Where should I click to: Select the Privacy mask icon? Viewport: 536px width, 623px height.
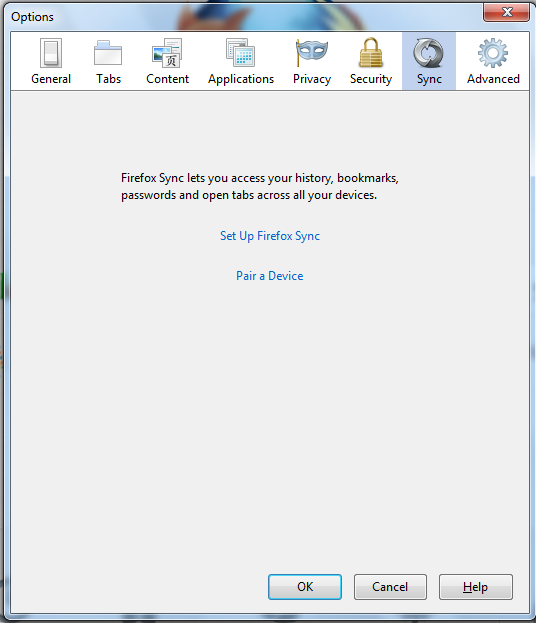tap(312, 52)
